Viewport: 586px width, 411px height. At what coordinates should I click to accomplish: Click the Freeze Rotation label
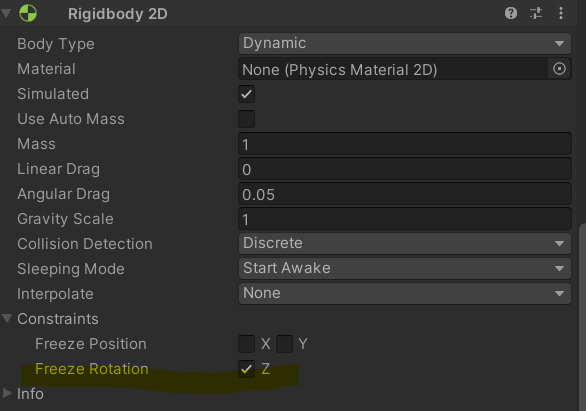(92, 369)
